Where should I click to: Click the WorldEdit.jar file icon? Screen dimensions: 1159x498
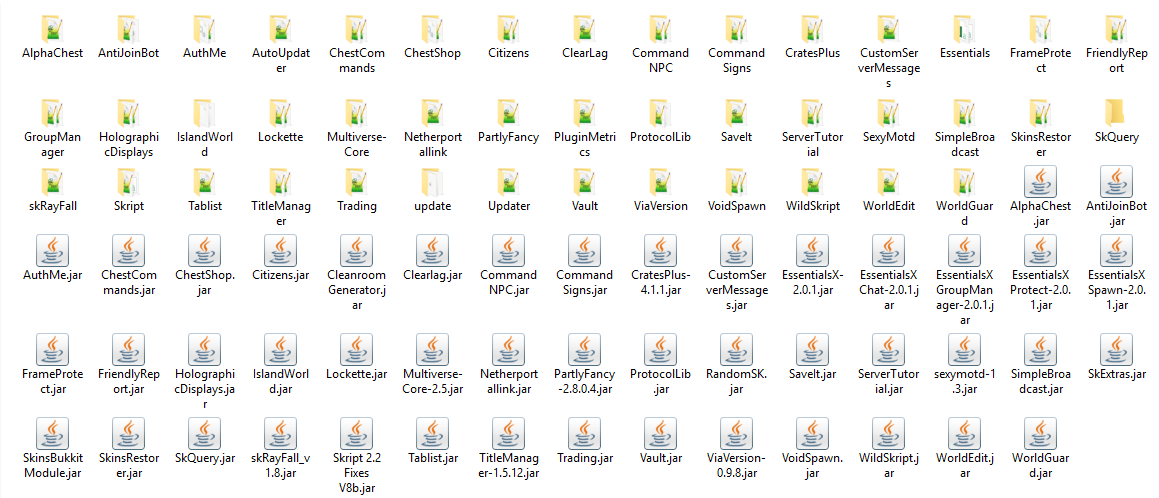tap(965, 433)
